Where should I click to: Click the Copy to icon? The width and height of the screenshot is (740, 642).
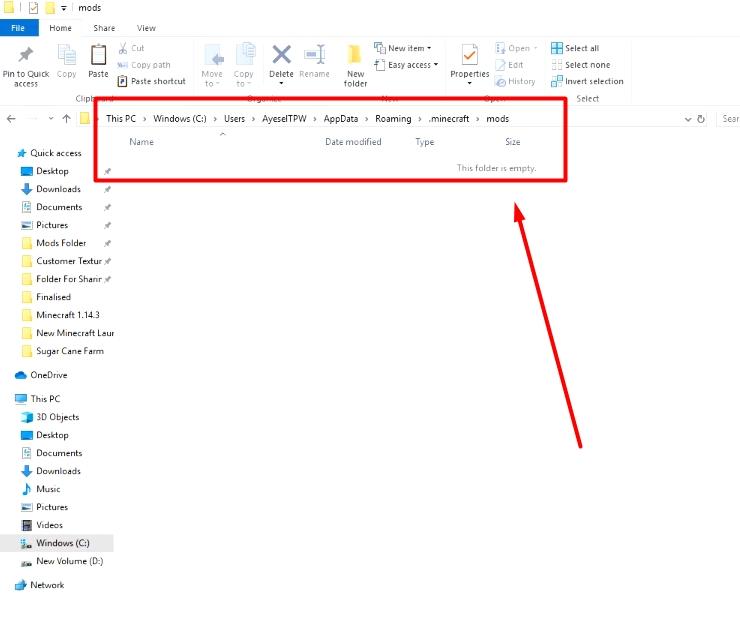click(x=245, y=55)
